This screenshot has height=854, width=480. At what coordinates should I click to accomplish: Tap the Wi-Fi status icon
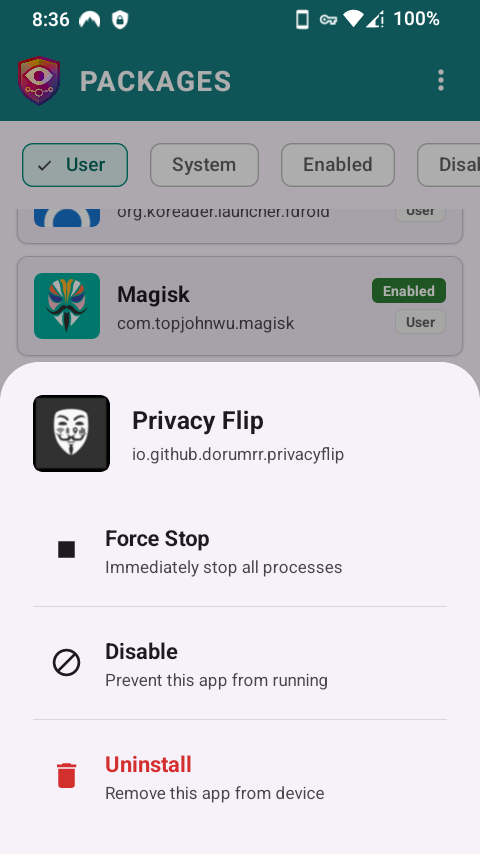[353, 20]
